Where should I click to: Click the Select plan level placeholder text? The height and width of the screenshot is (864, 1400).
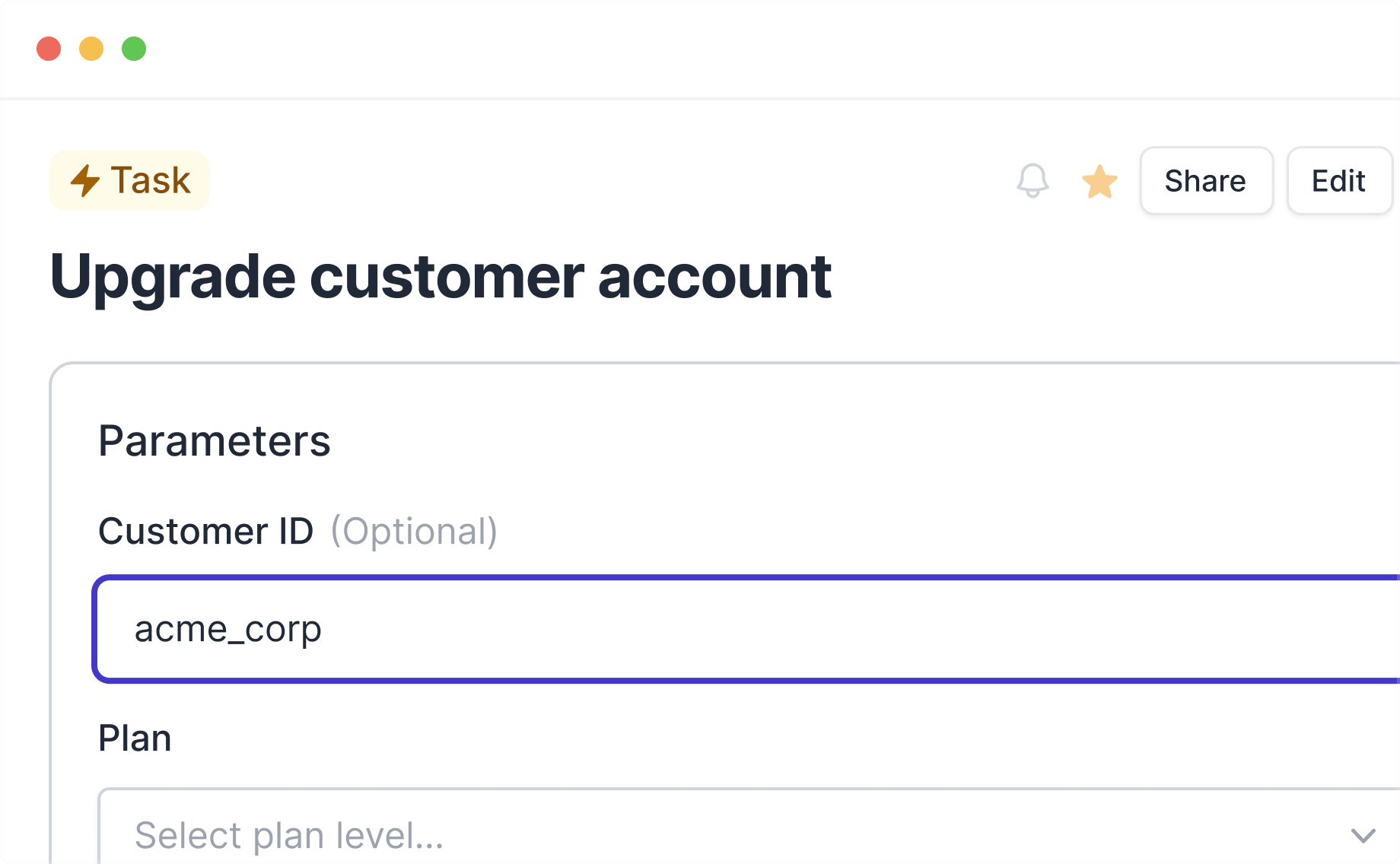coord(289,835)
